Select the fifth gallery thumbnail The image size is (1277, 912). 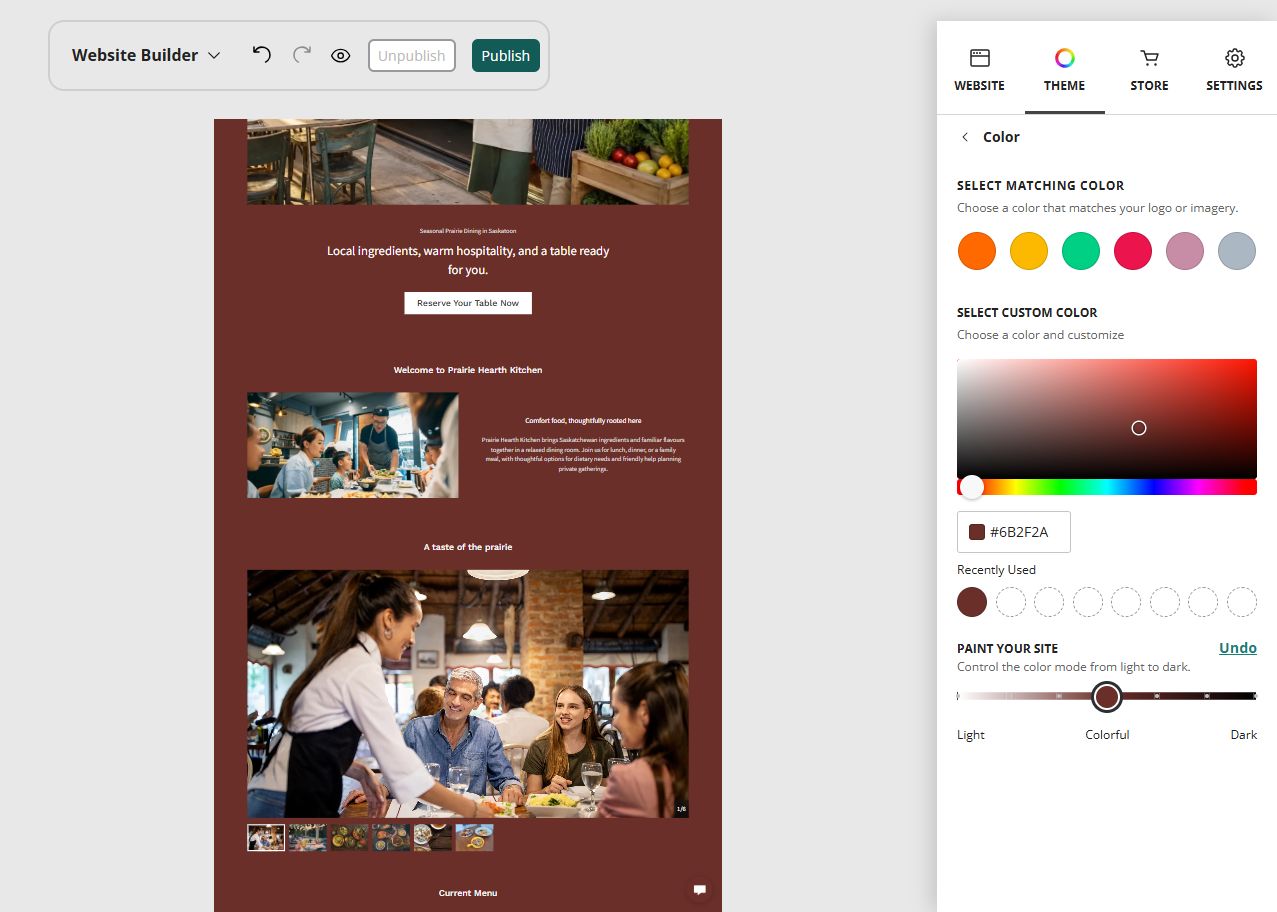(x=433, y=838)
